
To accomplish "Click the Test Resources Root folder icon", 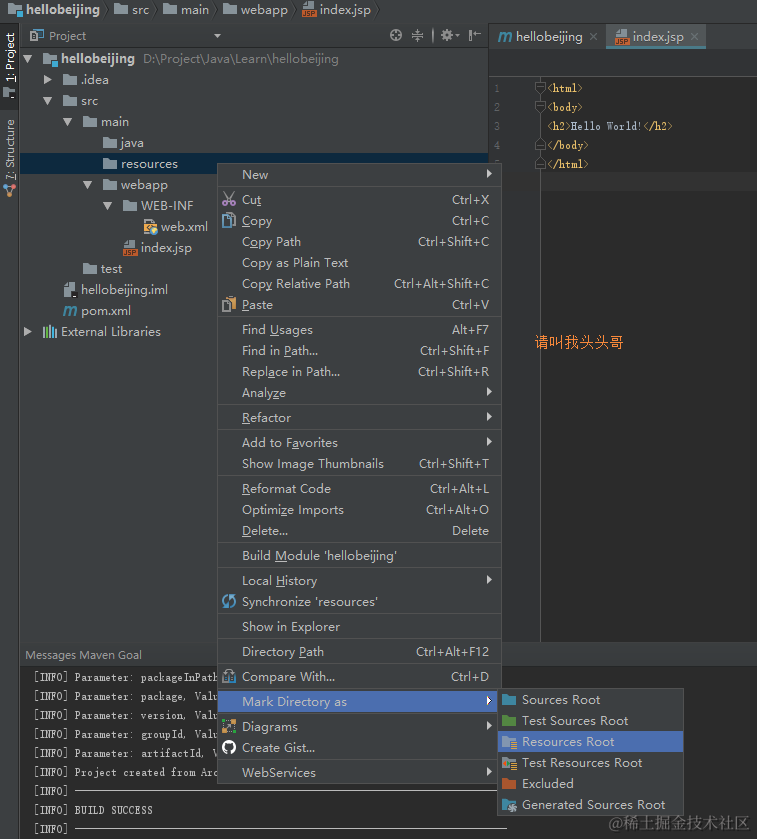I will click(x=509, y=762).
